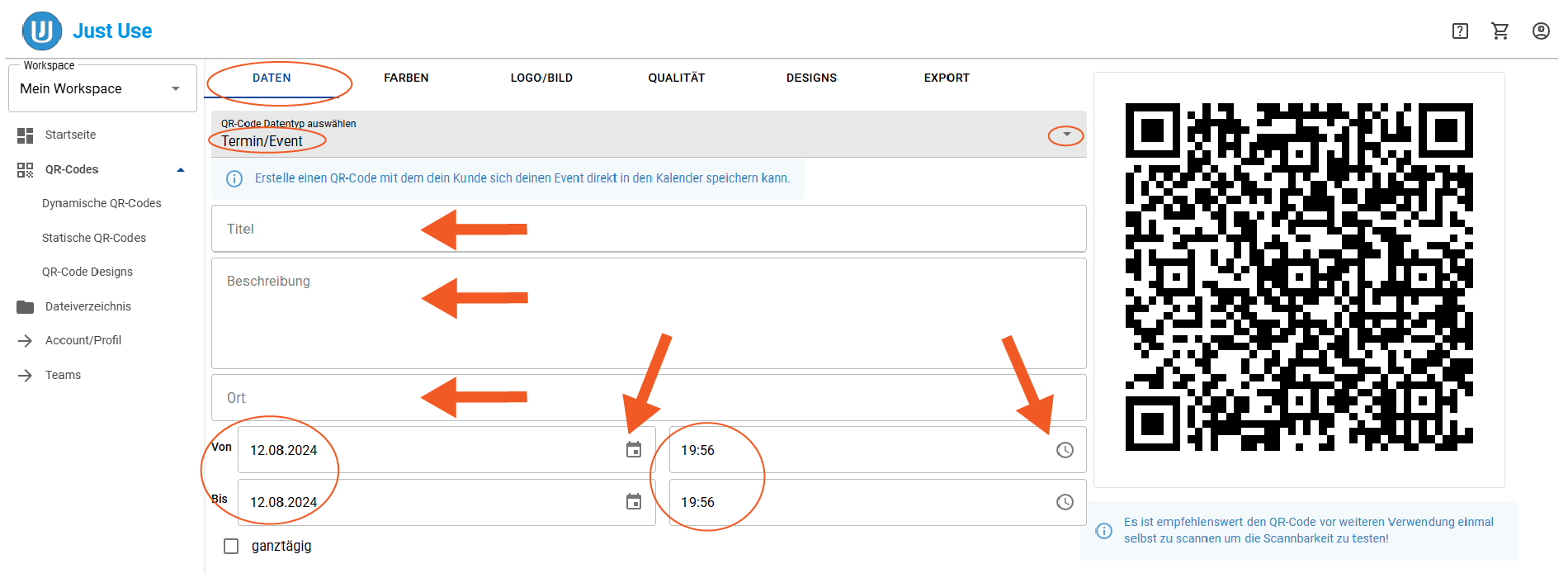
Task: Focus the Beschreibung text area
Action: [649, 314]
